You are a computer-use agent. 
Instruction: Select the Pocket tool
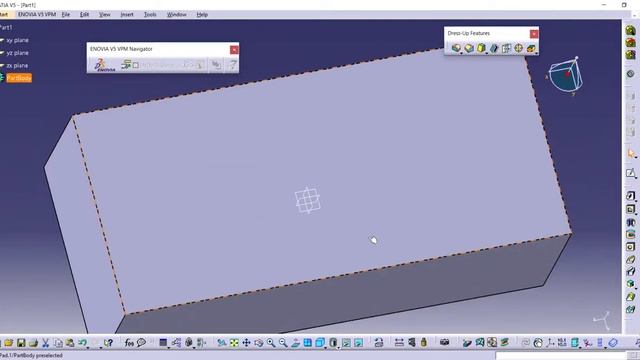[631, 209]
